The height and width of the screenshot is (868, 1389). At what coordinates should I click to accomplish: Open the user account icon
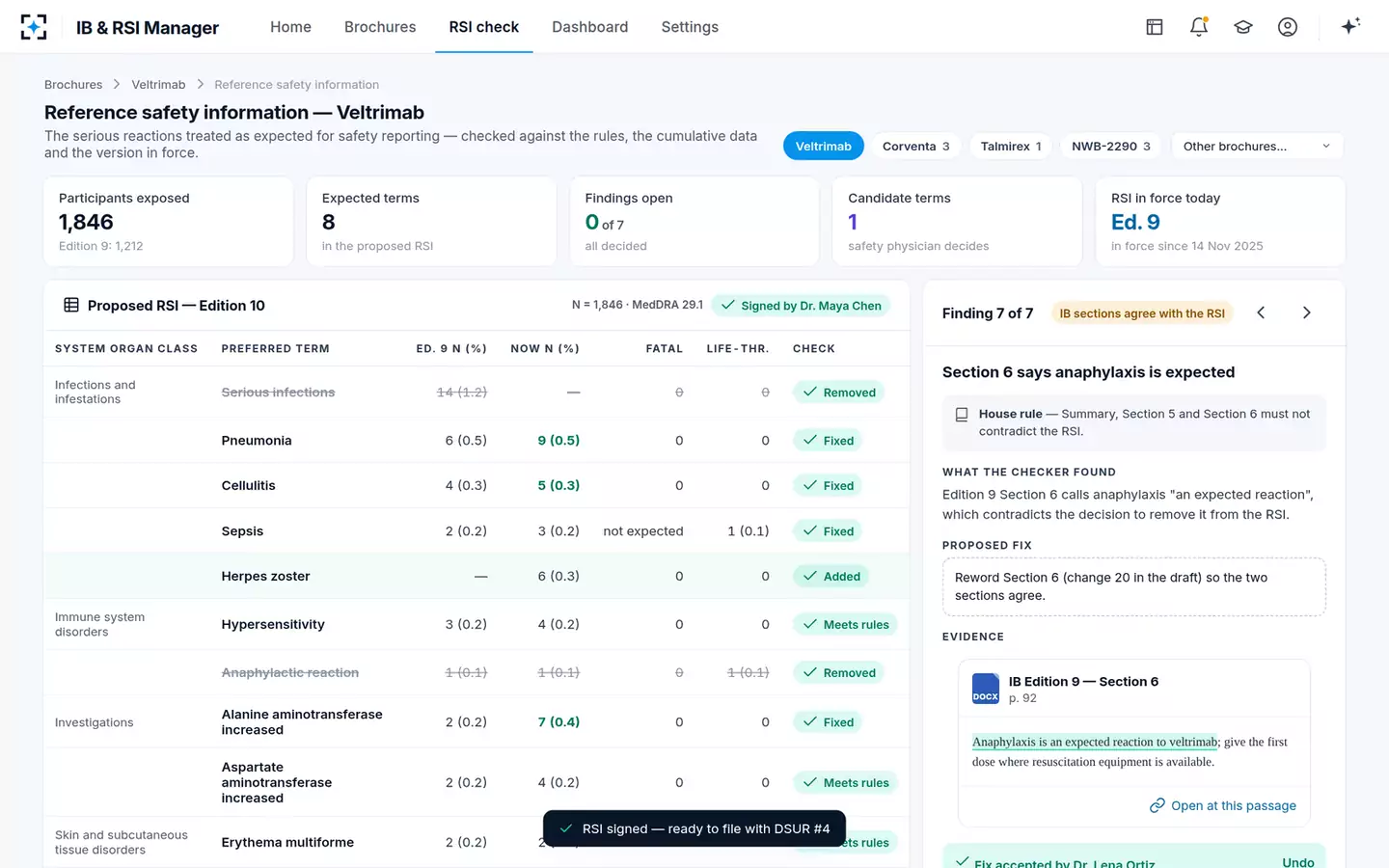(1287, 27)
